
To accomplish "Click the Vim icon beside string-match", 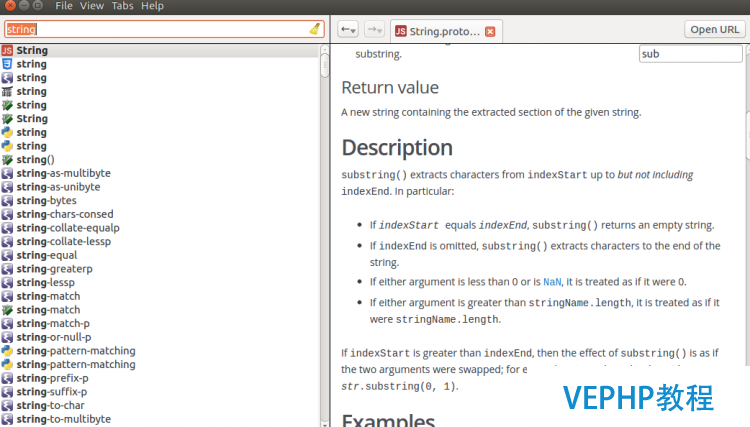I will click(7, 310).
